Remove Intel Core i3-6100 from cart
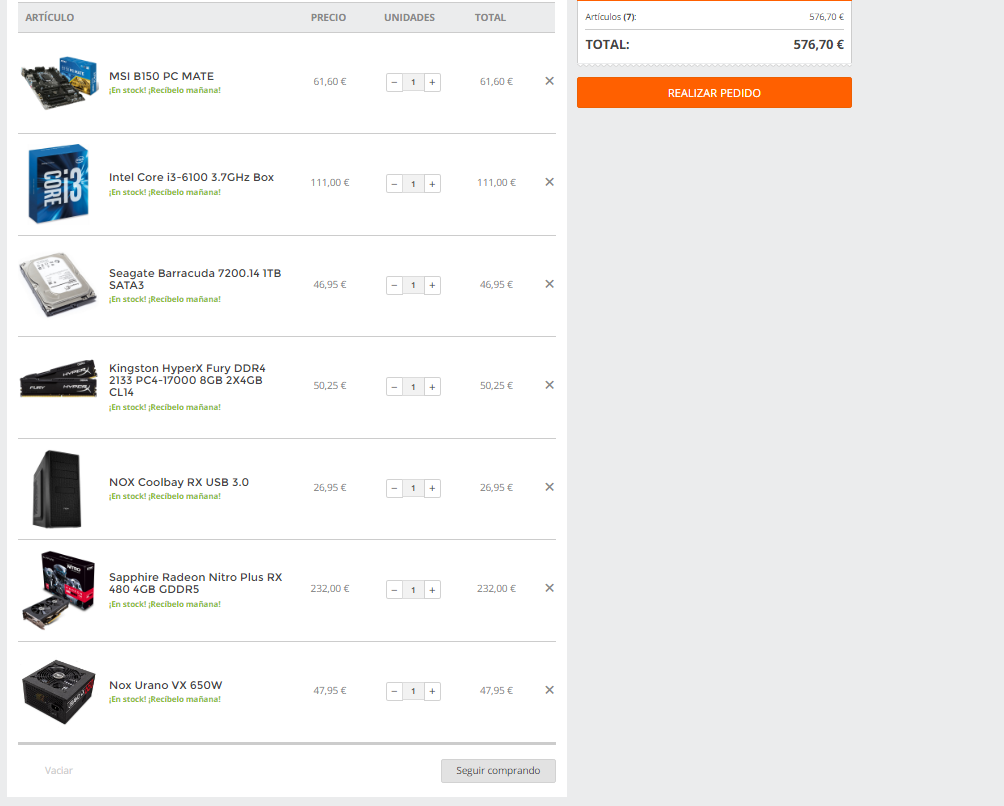Screen dimensions: 1004x806 click(x=549, y=182)
